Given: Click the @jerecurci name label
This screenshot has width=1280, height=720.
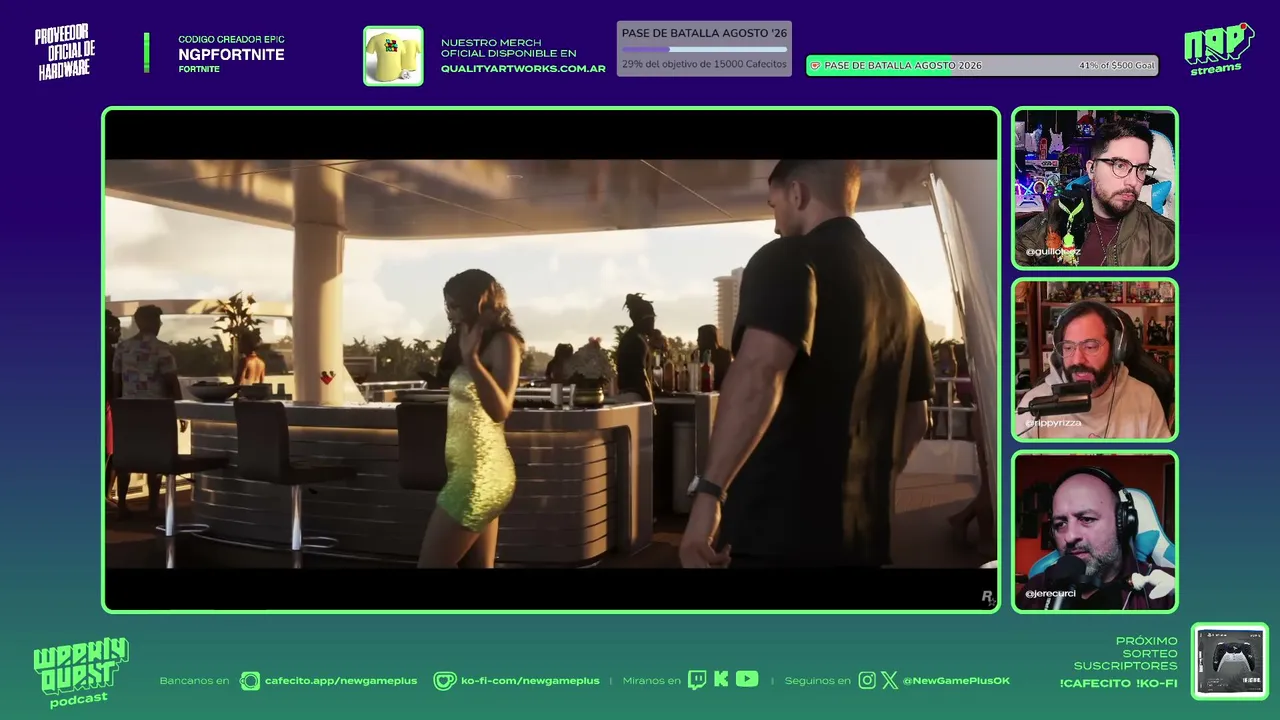Looking at the screenshot, I should click(1050, 594).
